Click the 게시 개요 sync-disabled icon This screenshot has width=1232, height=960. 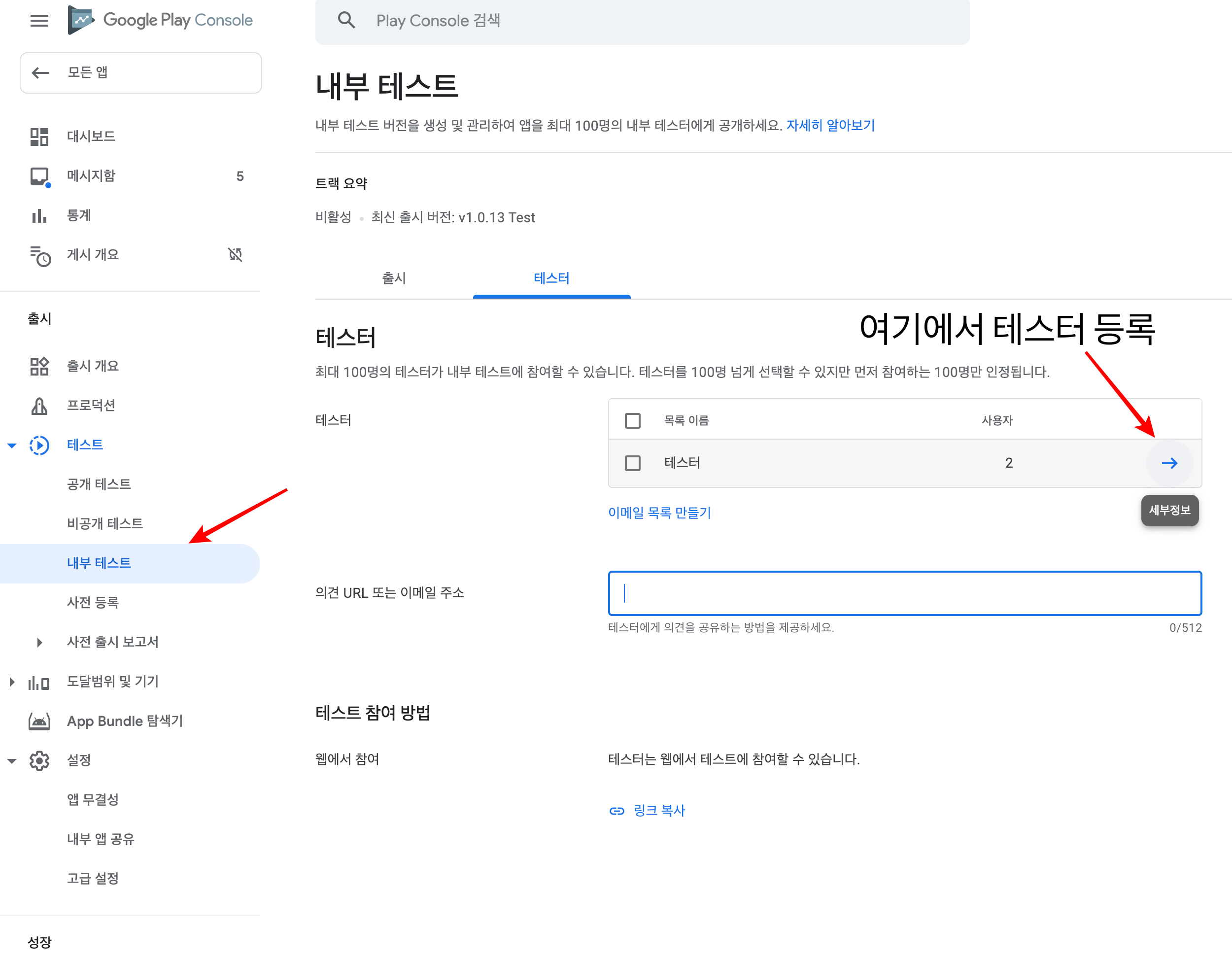coord(235,255)
